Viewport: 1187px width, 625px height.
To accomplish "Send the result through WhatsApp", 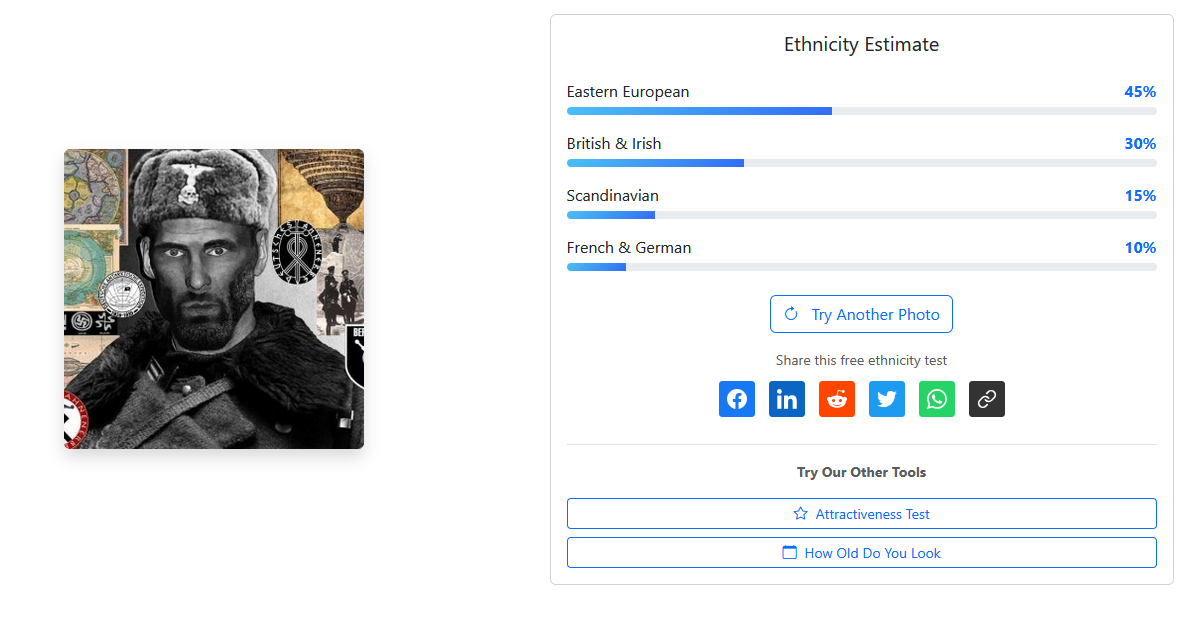I will click(x=937, y=399).
